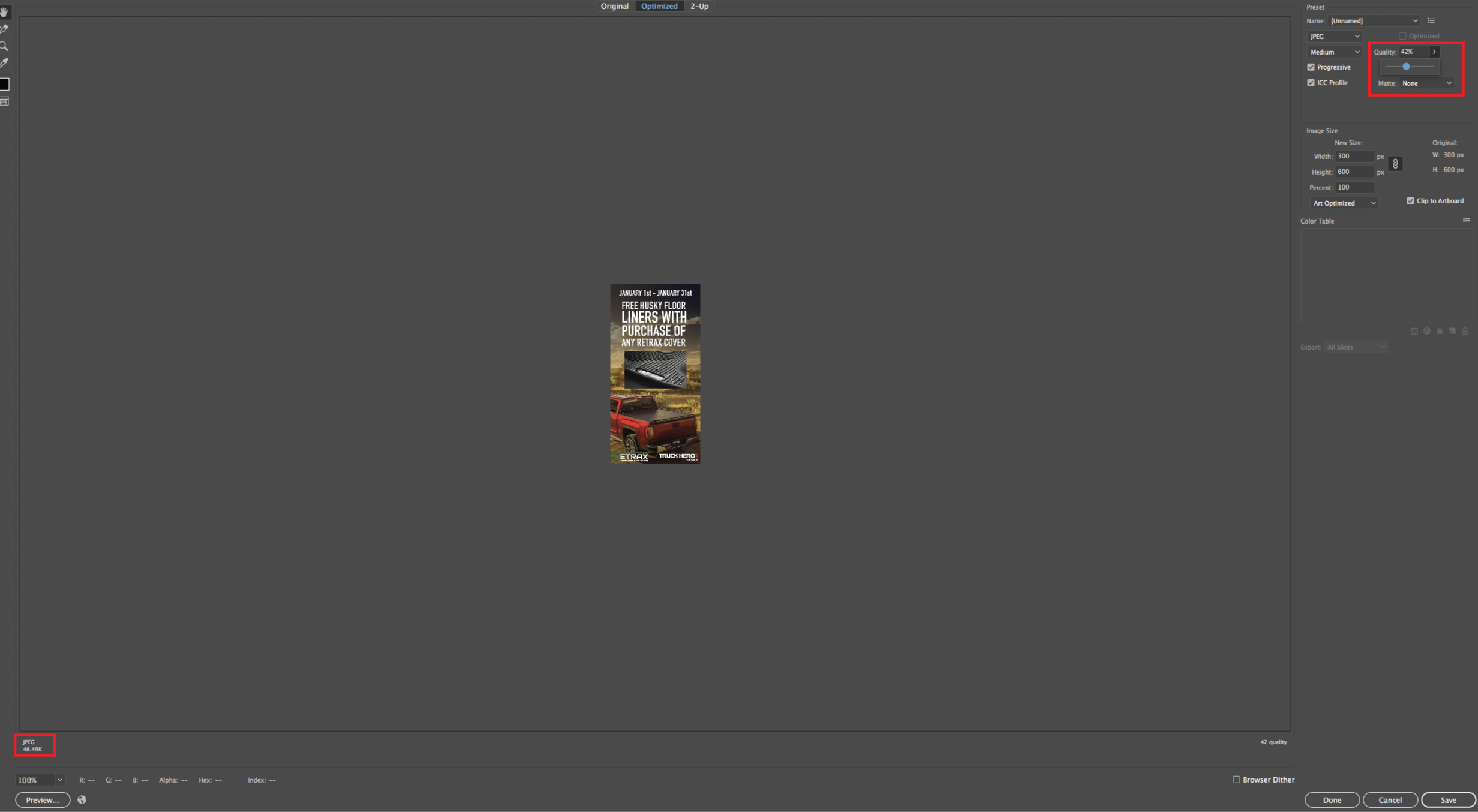This screenshot has width=1478, height=812.
Task: Click the black eyedropper color swatch
Action: coord(5,84)
